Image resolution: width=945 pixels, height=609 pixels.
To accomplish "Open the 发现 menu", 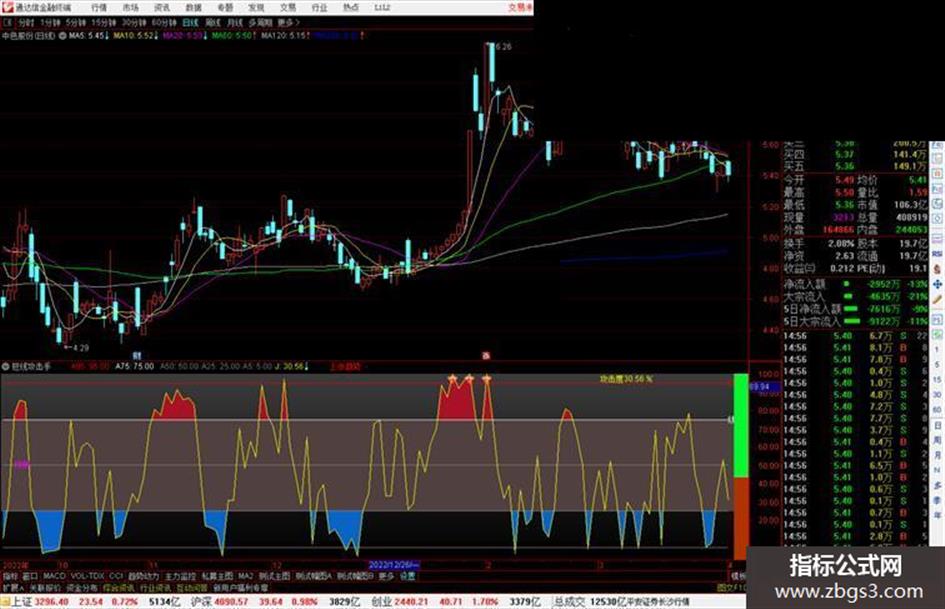I will [256, 7].
